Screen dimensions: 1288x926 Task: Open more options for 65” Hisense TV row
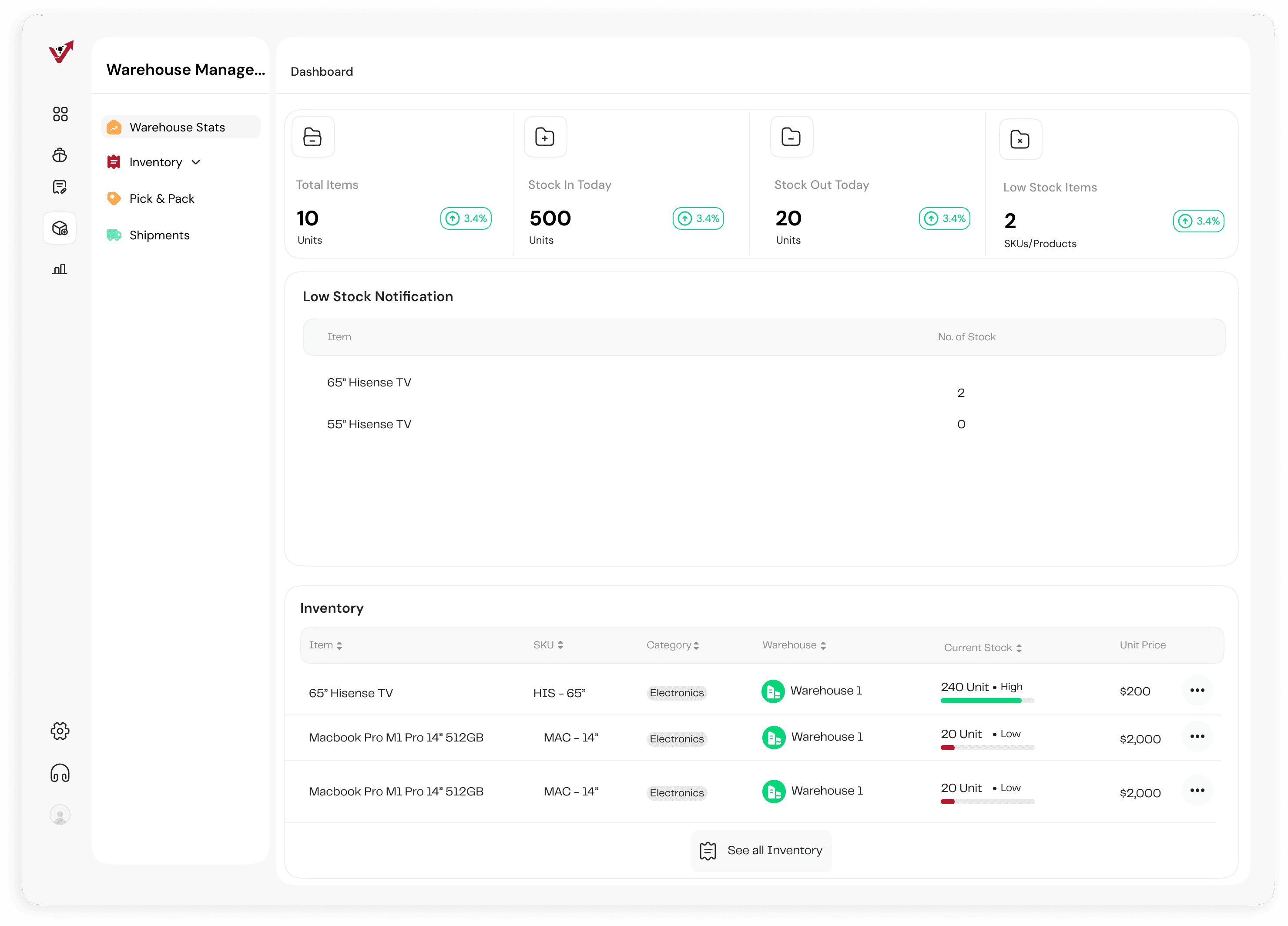(x=1197, y=691)
